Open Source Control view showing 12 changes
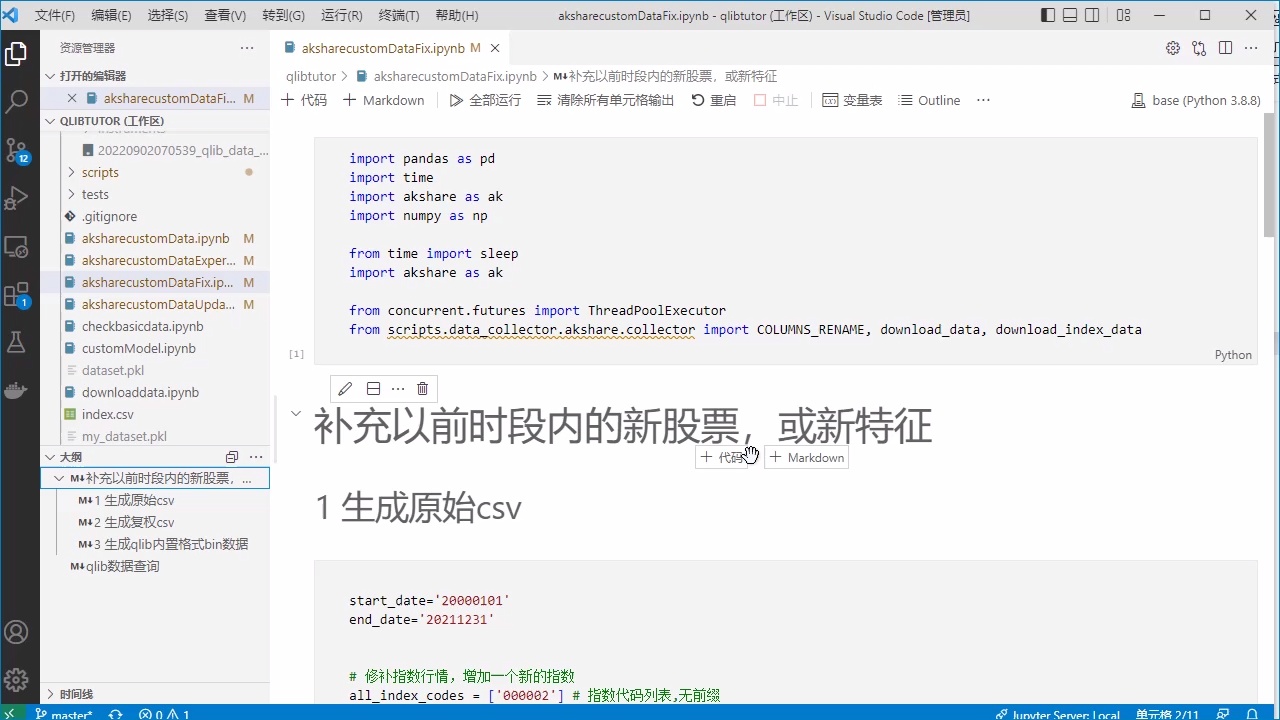 (x=16, y=150)
